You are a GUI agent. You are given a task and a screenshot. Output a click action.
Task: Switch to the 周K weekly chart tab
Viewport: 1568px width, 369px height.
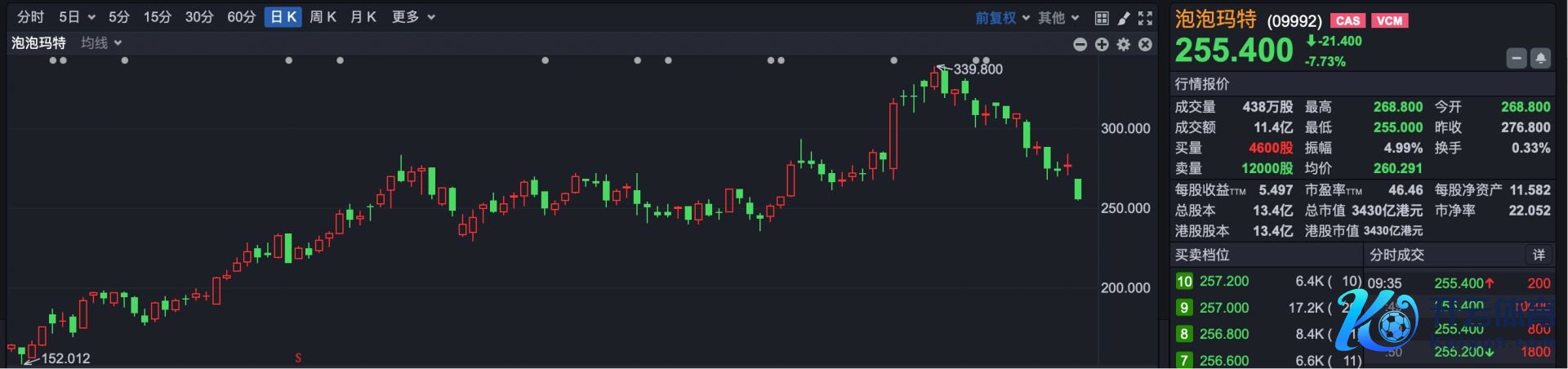coord(323,17)
